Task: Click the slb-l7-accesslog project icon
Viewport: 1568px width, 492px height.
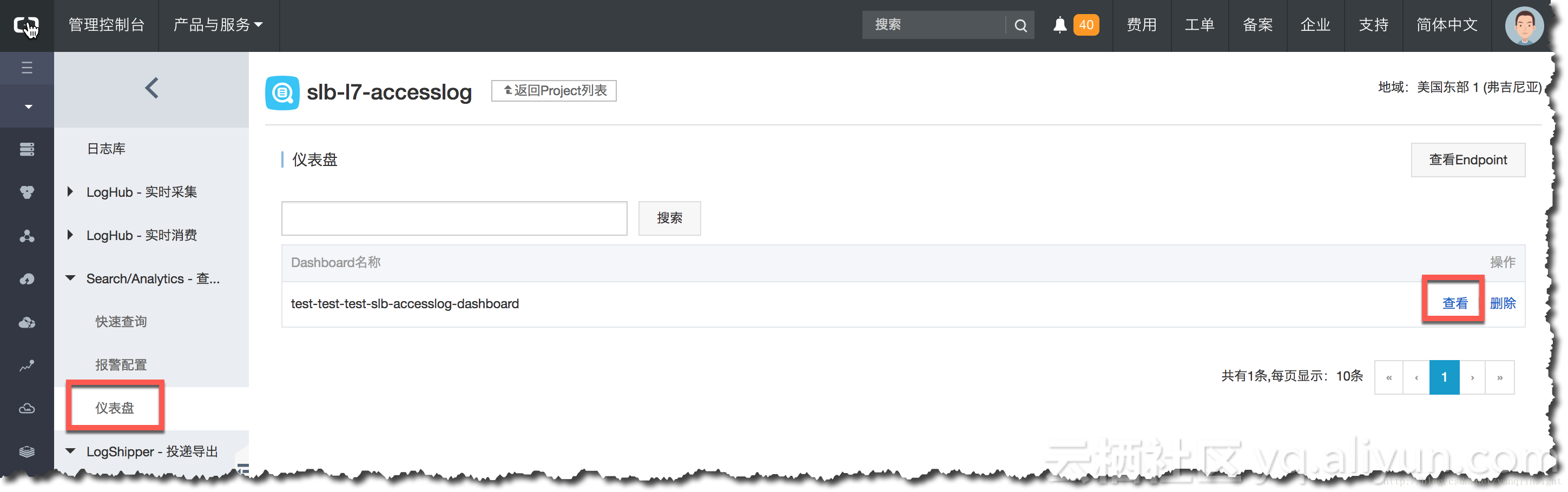Action: click(x=282, y=93)
